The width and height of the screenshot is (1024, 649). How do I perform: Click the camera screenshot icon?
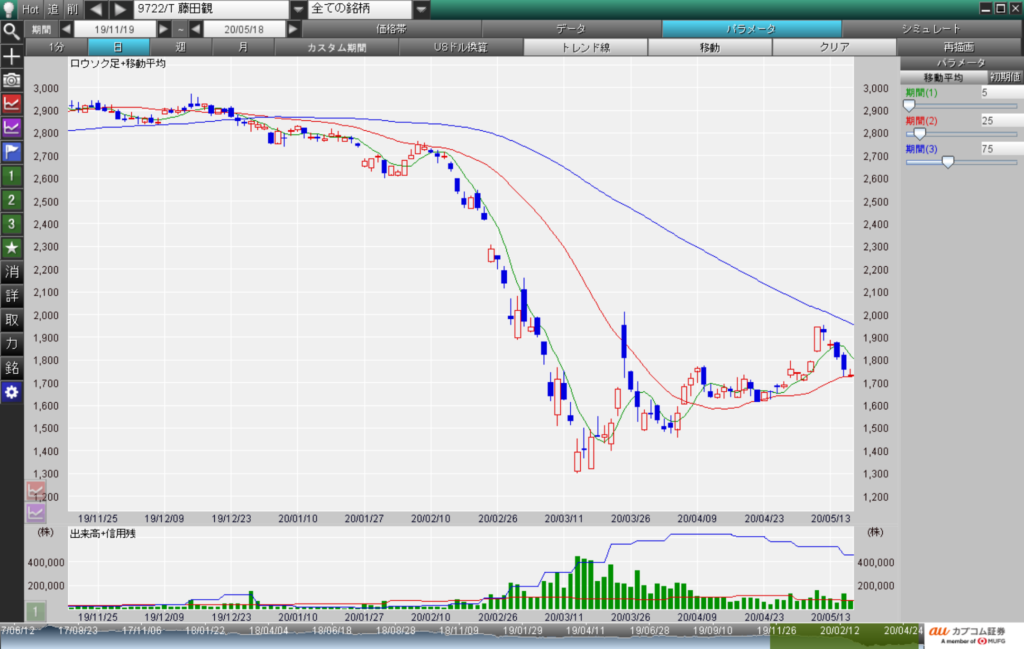12,79
